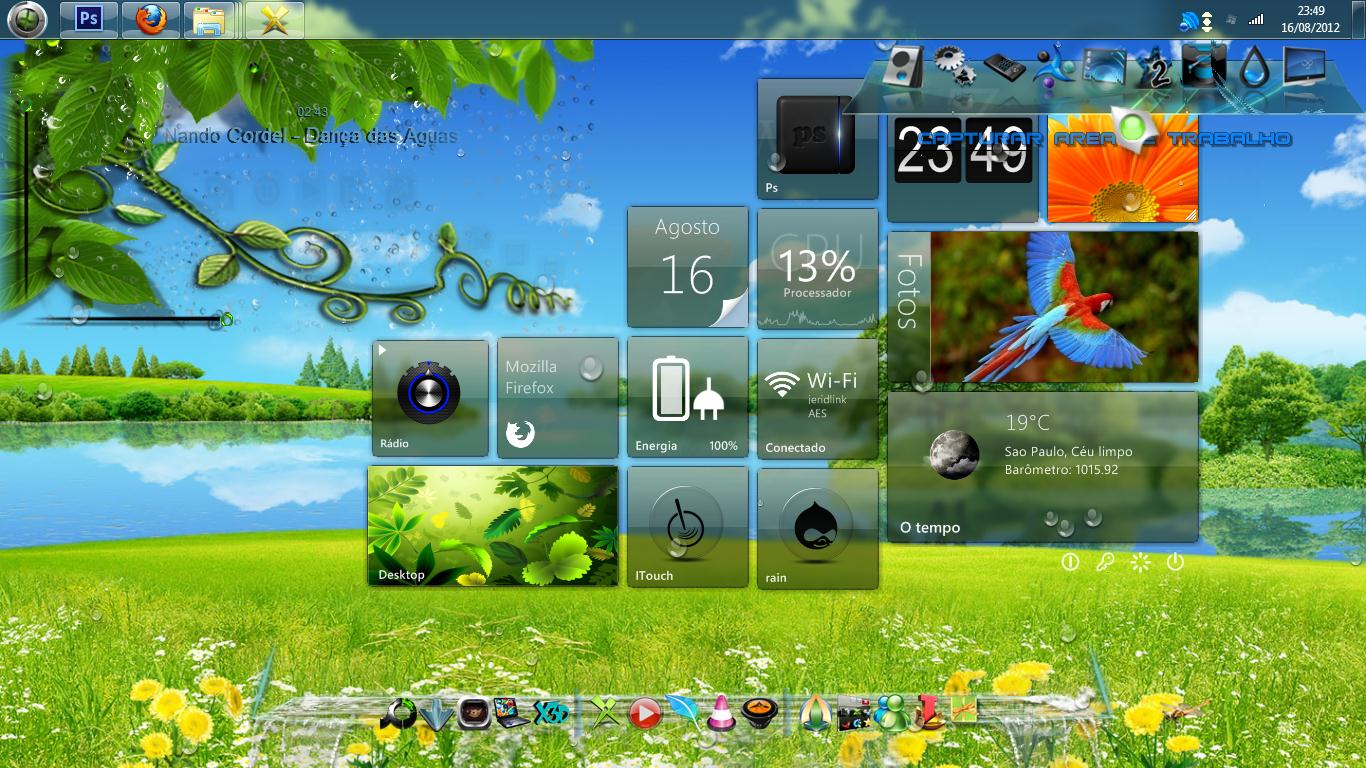Open Photoshop from the taskbar

click(x=89, y=19)
